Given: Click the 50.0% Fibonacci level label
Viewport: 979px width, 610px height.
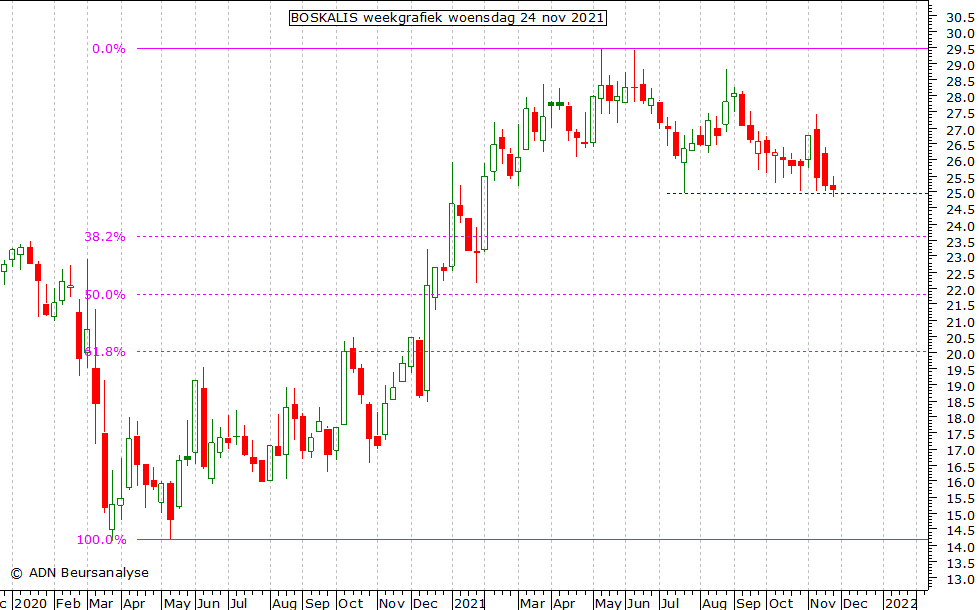Looking at the screenshot, I should (x=105, y=295).
